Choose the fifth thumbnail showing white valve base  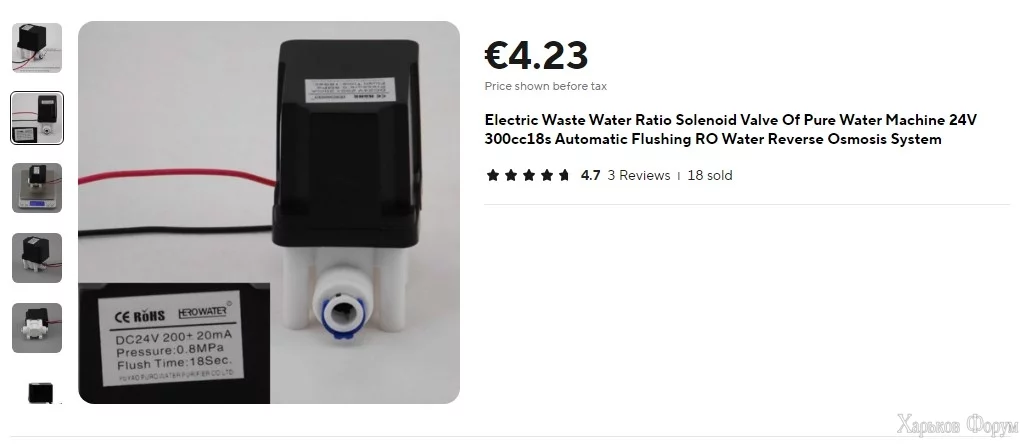click(x=37, y=328)
